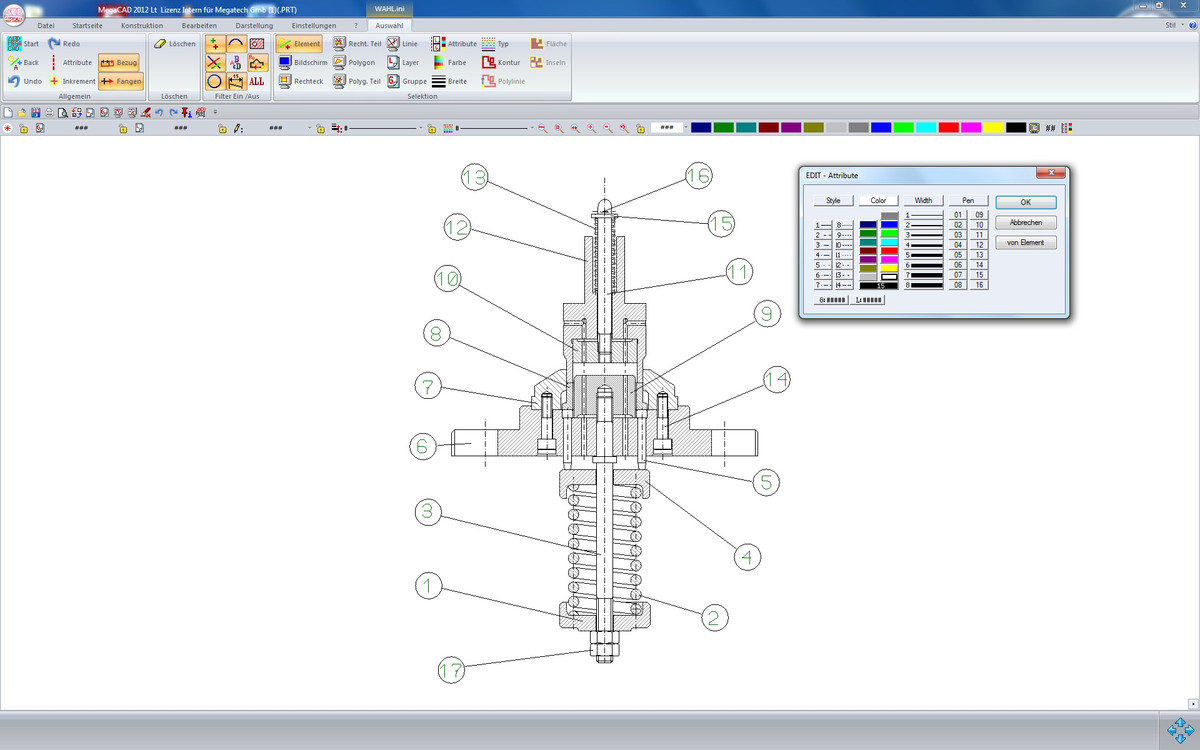
Task: Open dropdown beside the toolbar ### field
Action: [x=685, y=128]
